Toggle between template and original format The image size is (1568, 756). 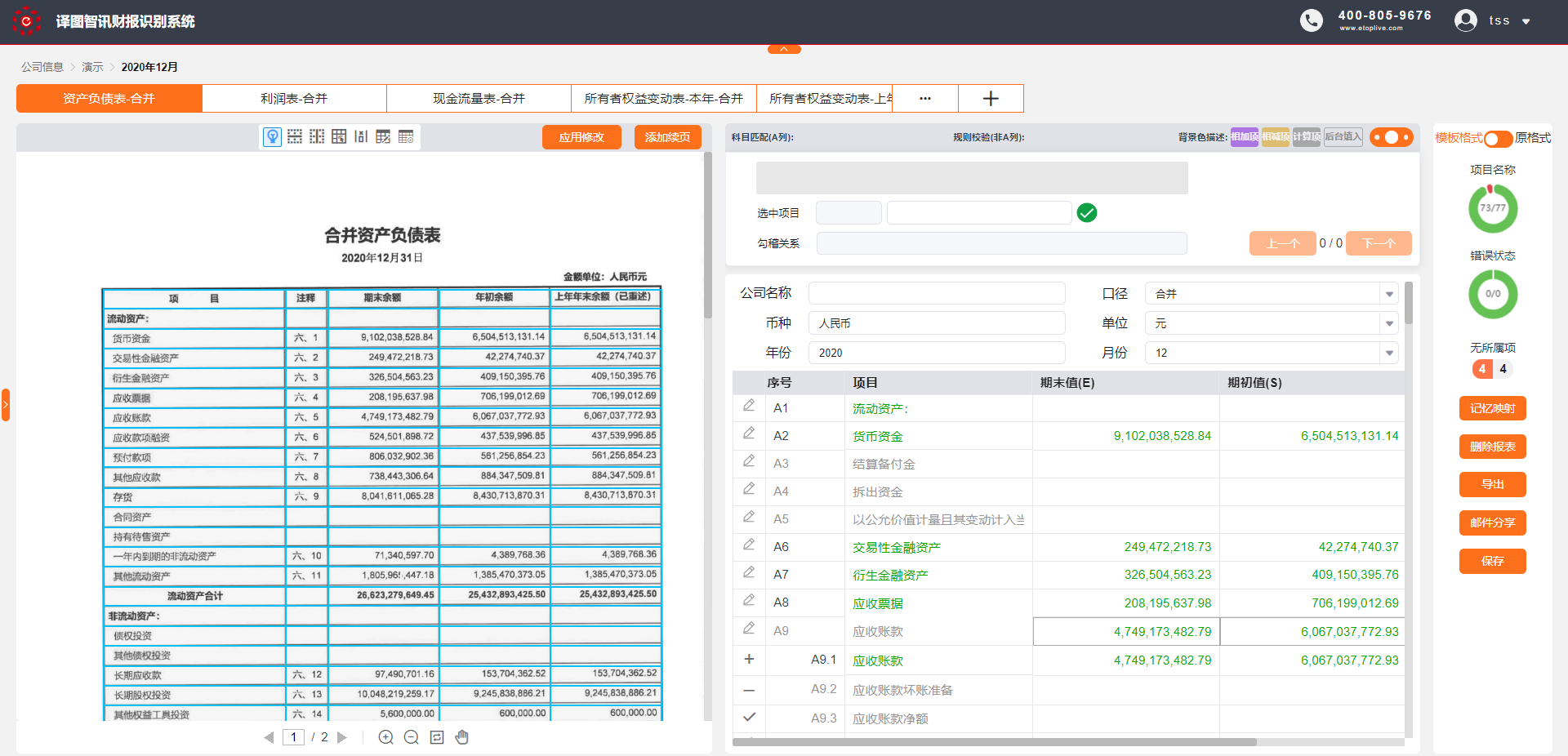1499,139
